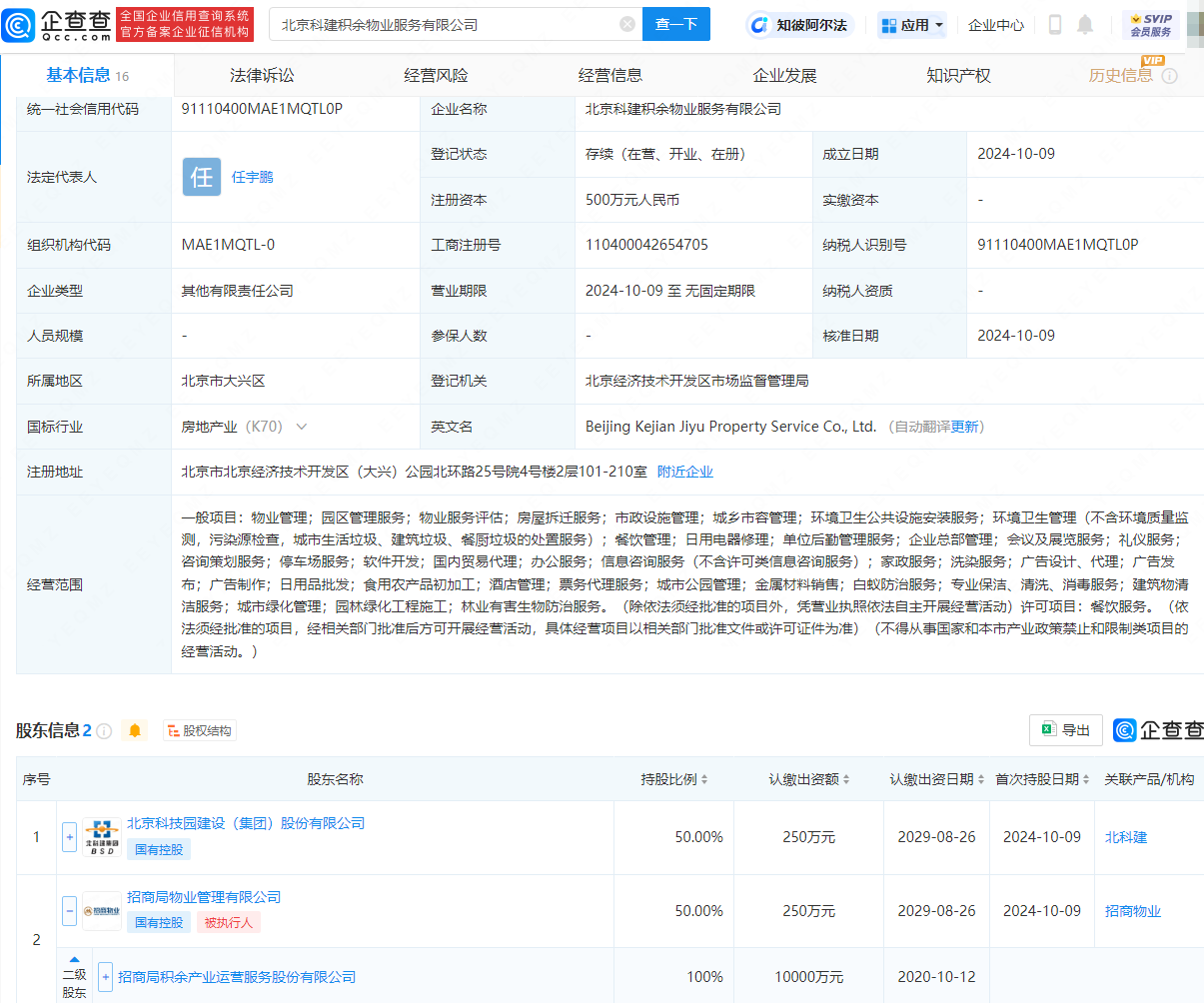Collapse the 招商局物业管理有限公司 row
Viewport: 1204px width, 1003px height.
click(x=69, y=910)
